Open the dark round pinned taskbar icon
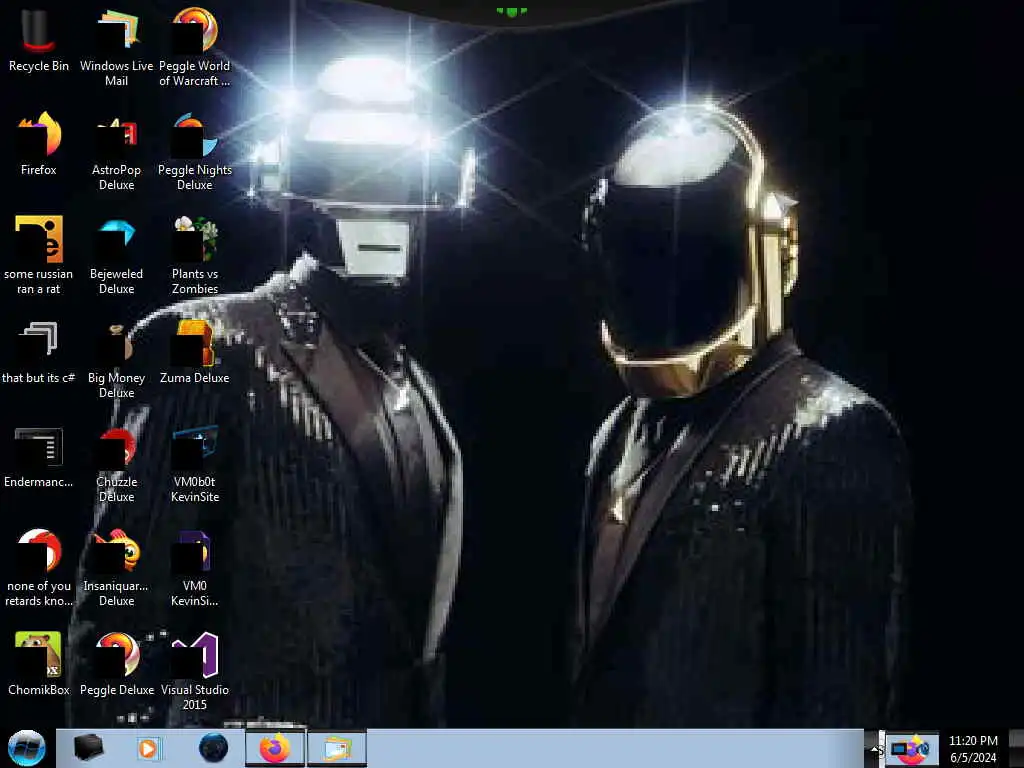 point(214,748)
